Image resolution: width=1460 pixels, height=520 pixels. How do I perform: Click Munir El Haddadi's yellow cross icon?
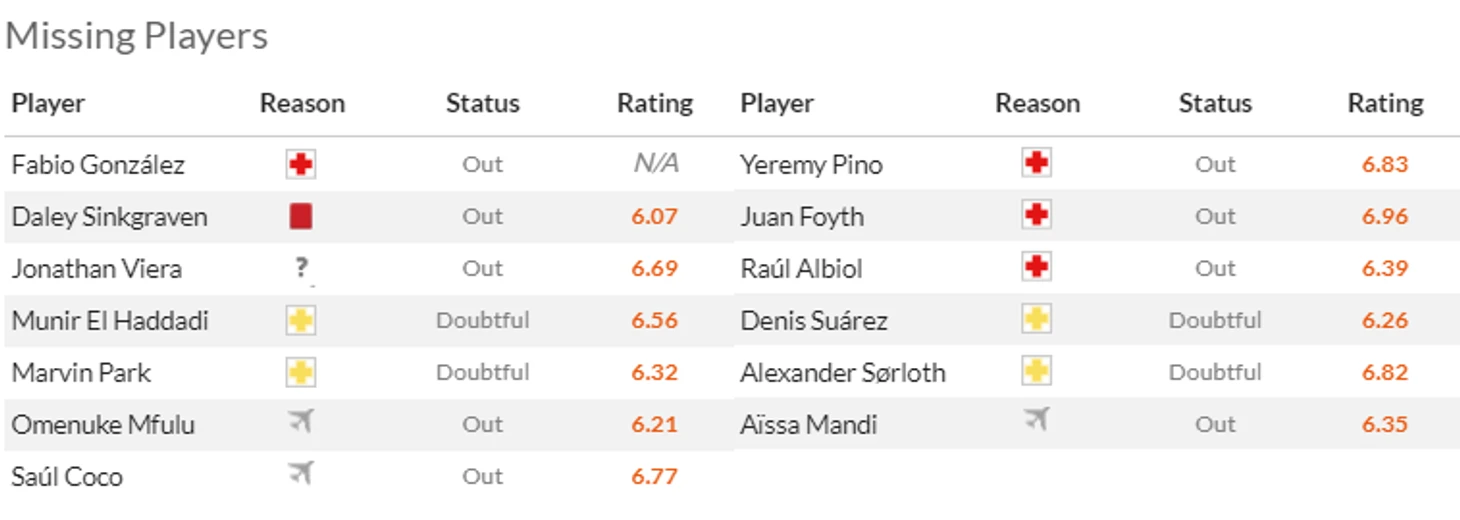click(x=301, y=320)
